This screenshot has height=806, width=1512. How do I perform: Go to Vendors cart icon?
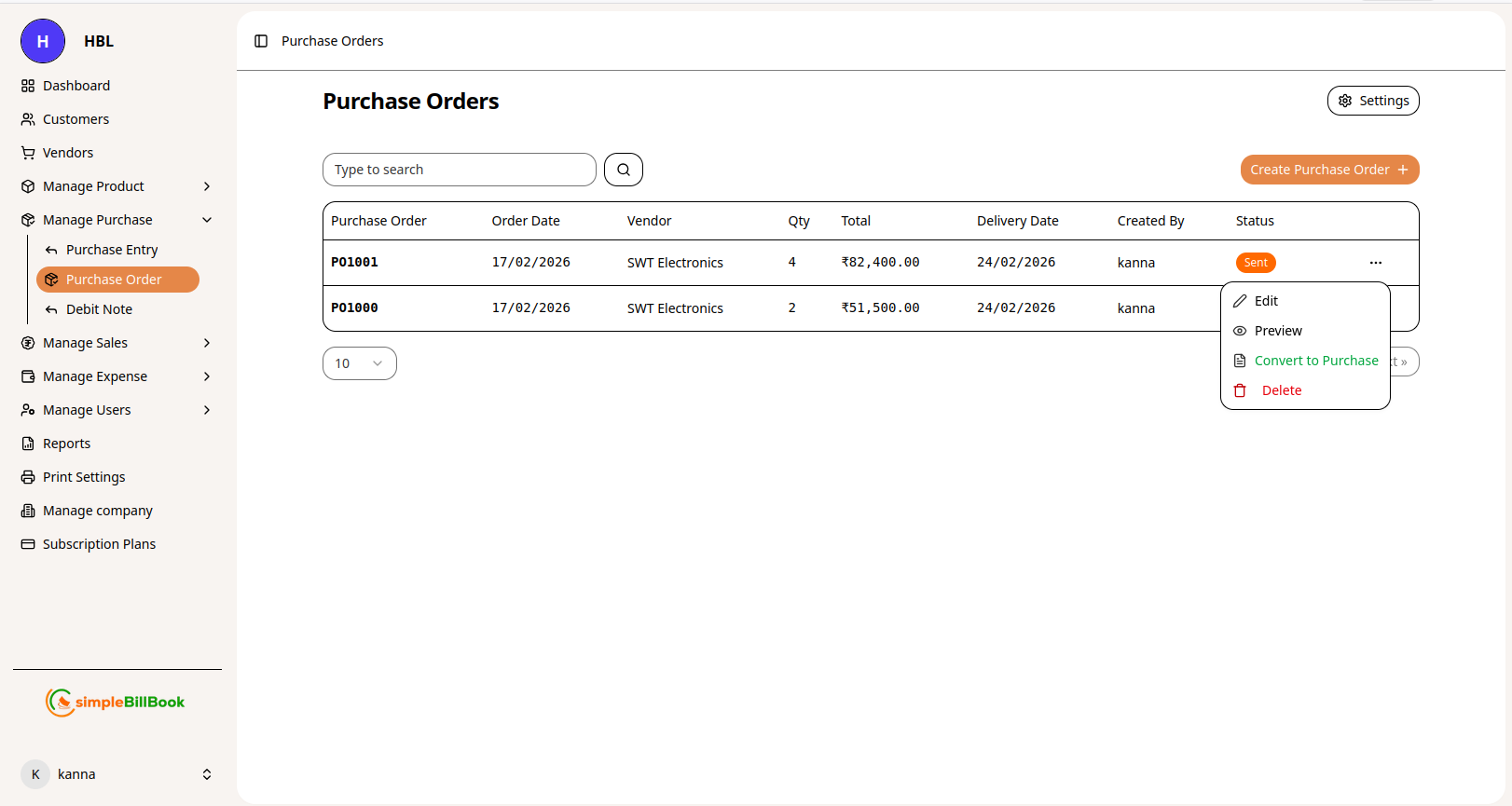tap(28, 153)
